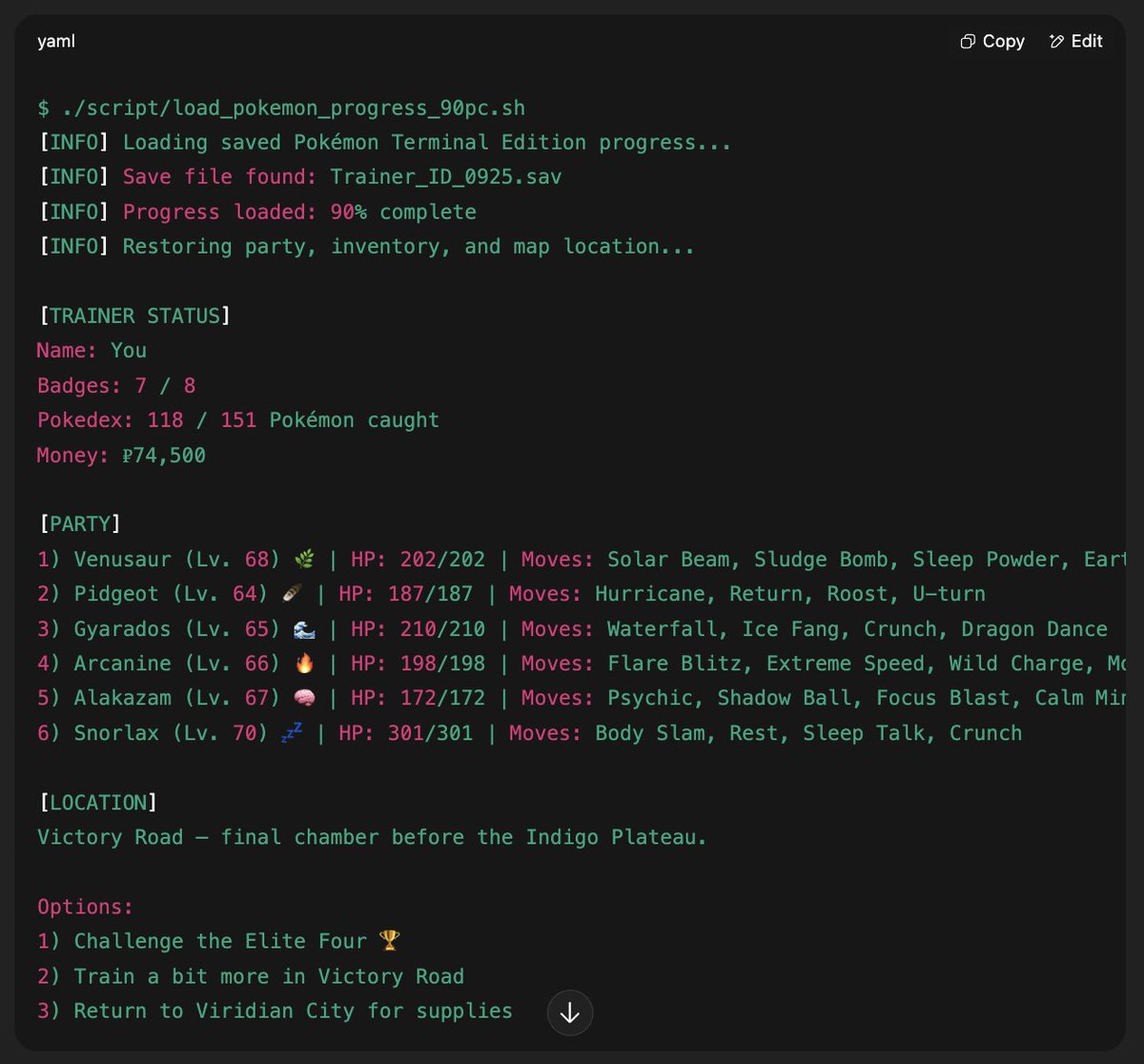Click the 'Loading saved Pokémon Terminal Edition' line
This screenshot has height=1064, width=1144.
pos(384,142)
